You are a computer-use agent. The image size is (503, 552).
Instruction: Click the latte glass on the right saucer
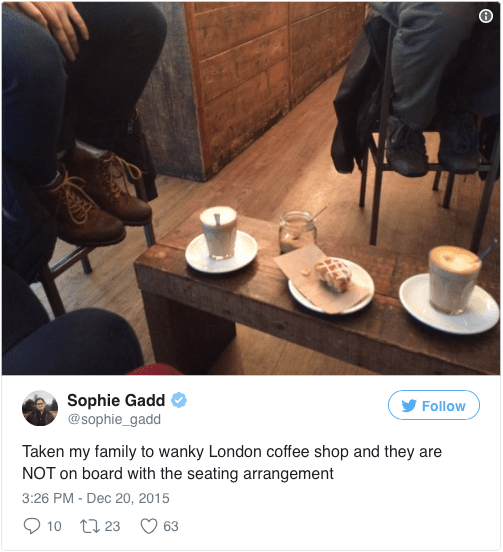[454, 280]
